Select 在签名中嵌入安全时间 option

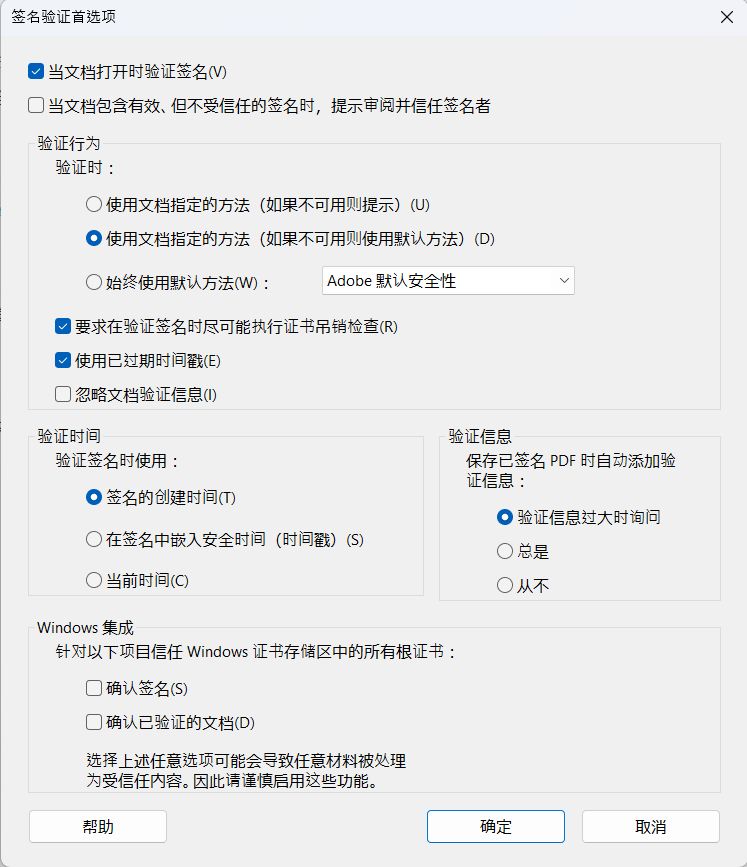[94, 539]
